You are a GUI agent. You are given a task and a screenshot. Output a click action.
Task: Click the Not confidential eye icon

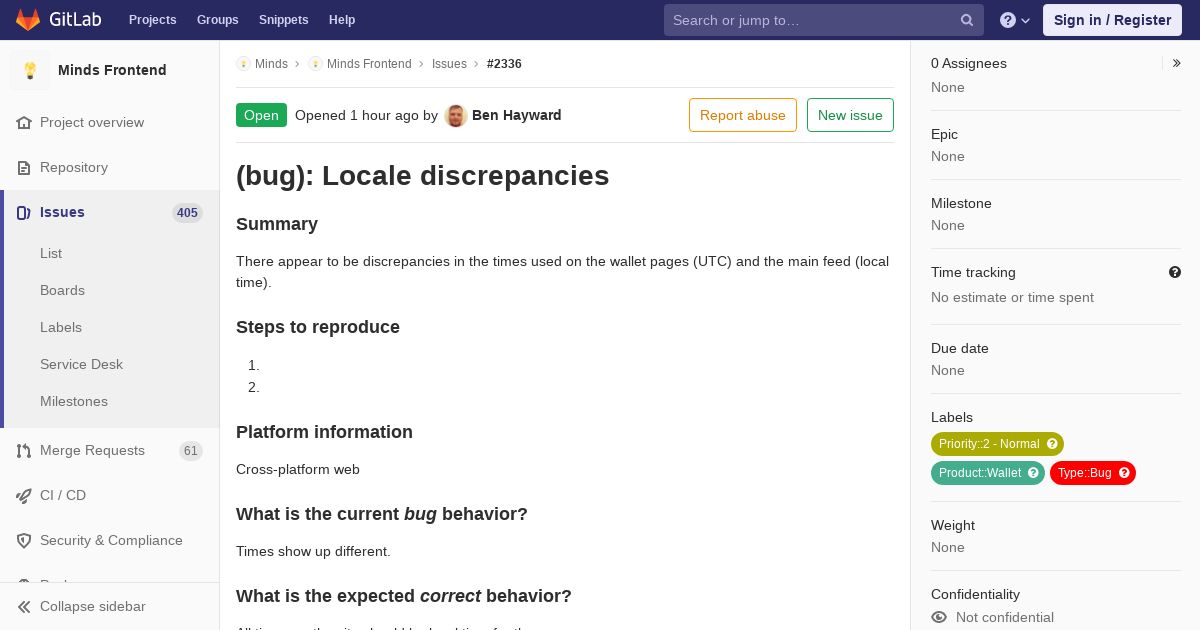tap(939, 617)
